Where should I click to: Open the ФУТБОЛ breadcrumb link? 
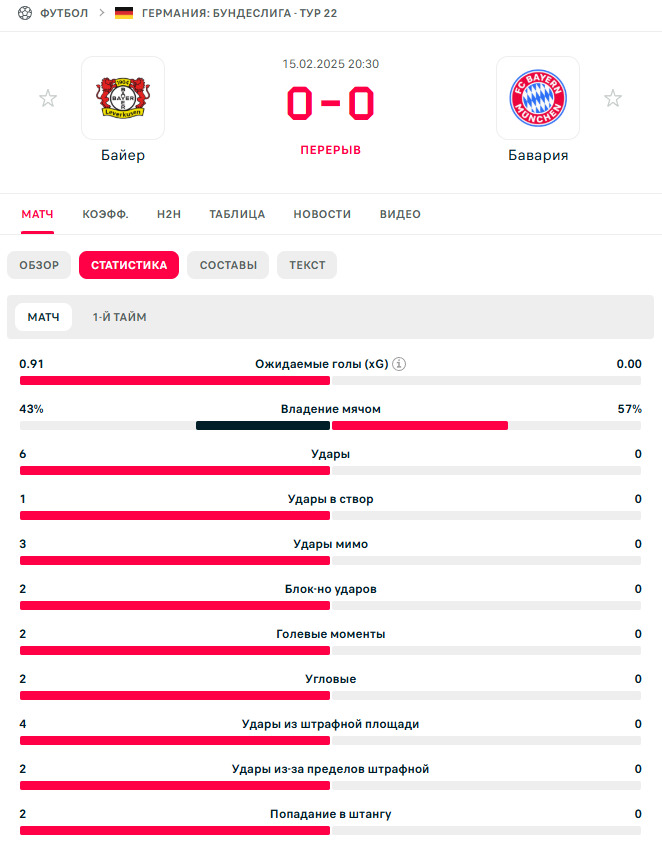pyautogui.click(x=64, y=13)
